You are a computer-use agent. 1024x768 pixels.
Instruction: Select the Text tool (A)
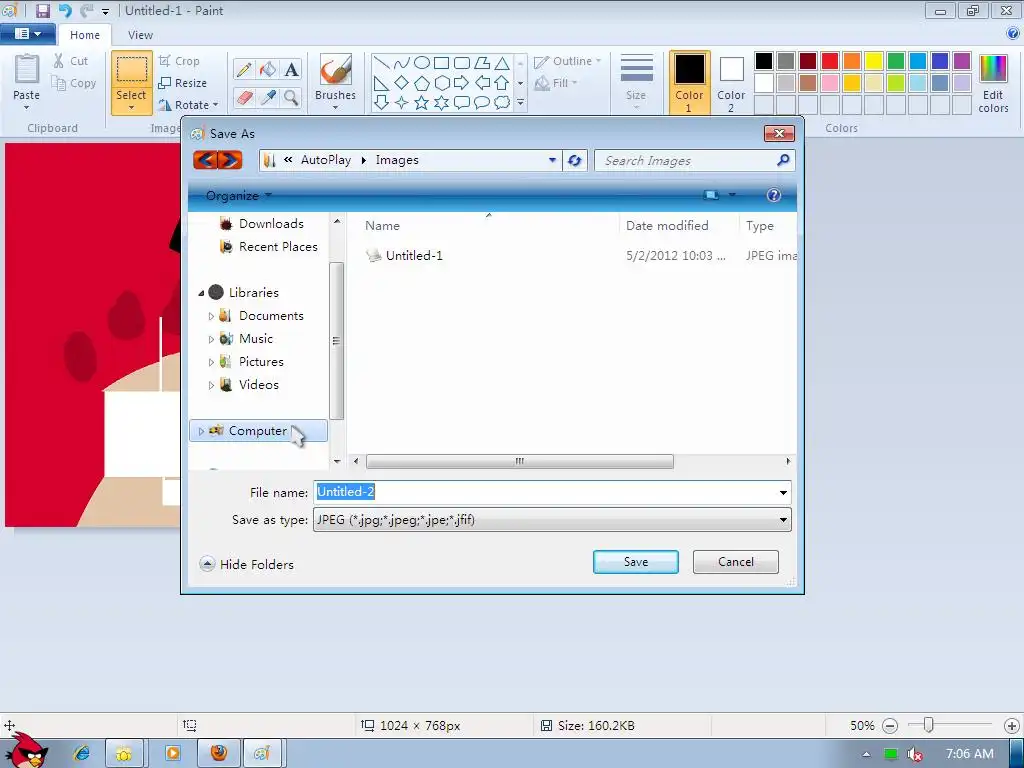(x=291, y=69)
